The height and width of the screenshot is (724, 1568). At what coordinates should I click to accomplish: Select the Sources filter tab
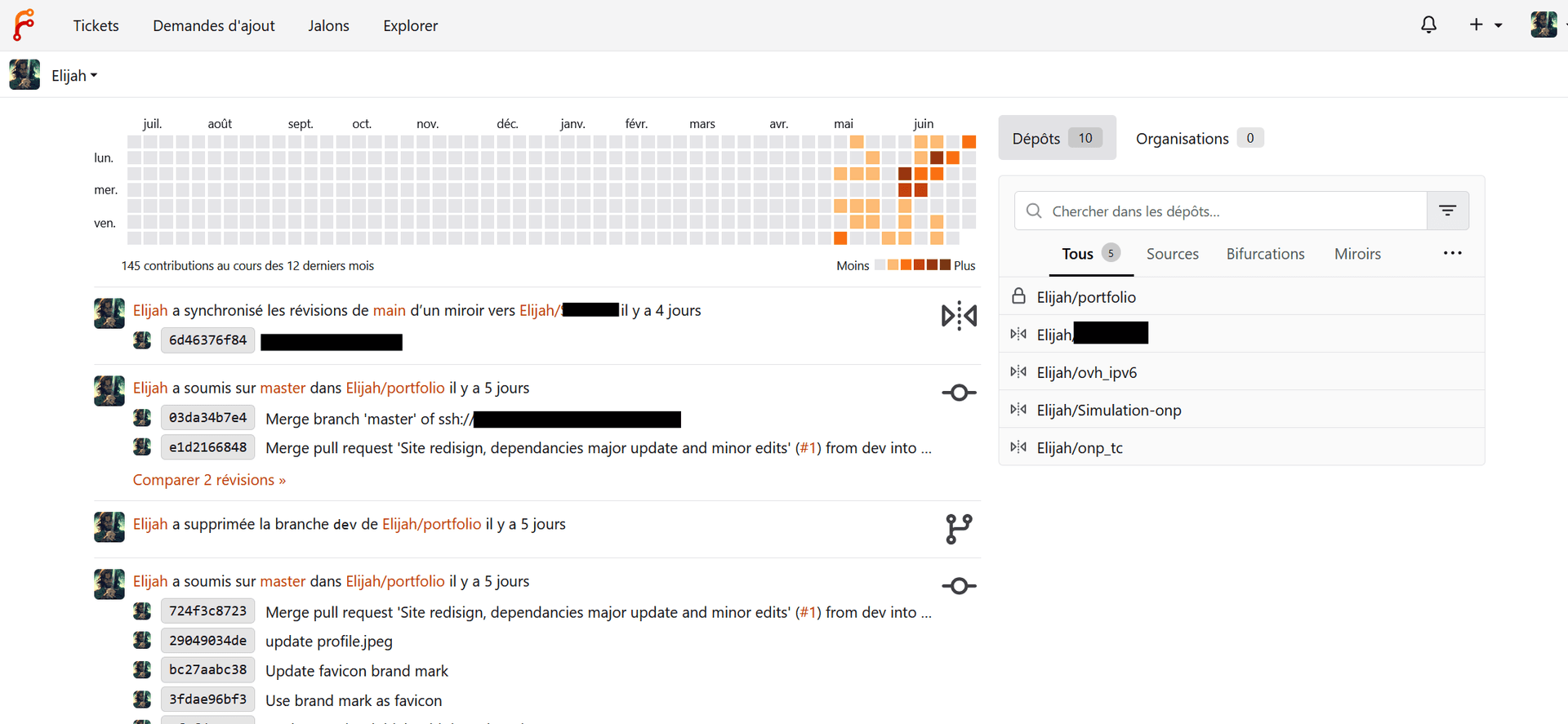click(x=1172, y=254)
